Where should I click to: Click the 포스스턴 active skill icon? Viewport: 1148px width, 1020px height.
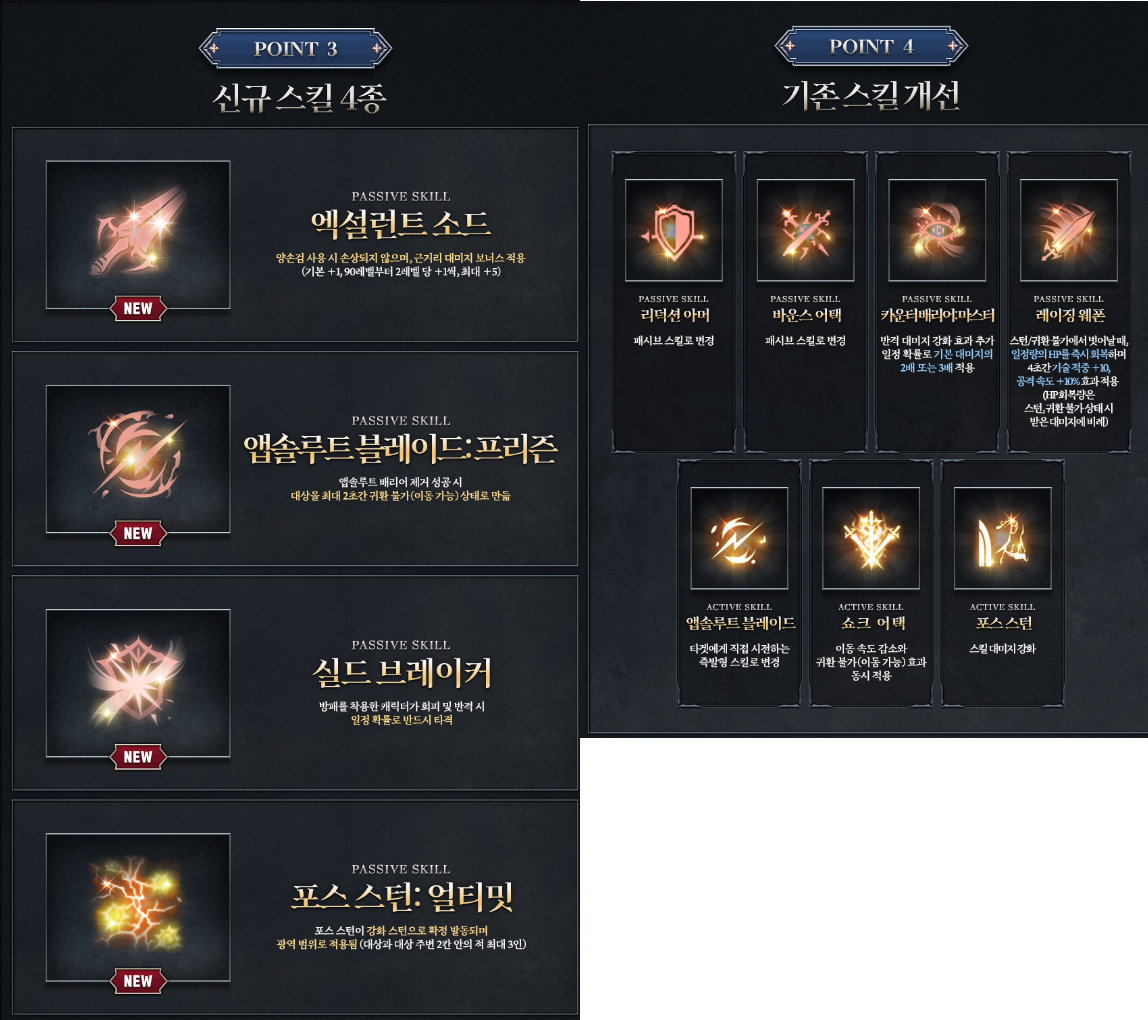pos(1003,538)
